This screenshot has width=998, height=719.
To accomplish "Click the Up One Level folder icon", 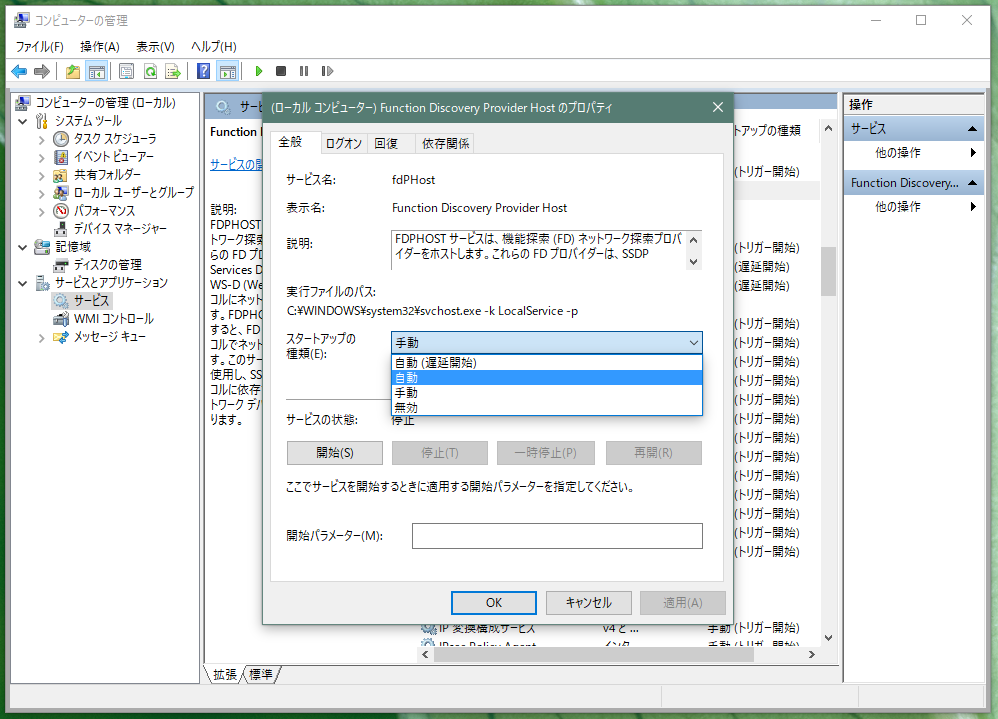I will pos(73,71).
